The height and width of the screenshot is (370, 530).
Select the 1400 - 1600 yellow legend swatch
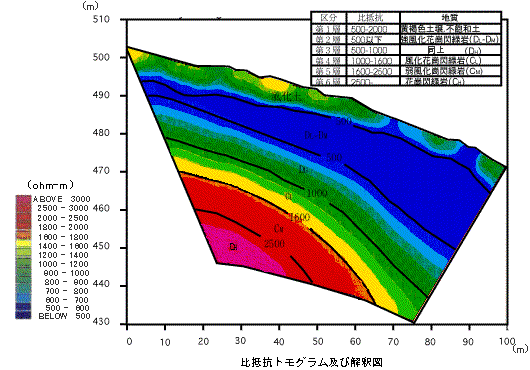pyautogui.click(x=23, y=244)
